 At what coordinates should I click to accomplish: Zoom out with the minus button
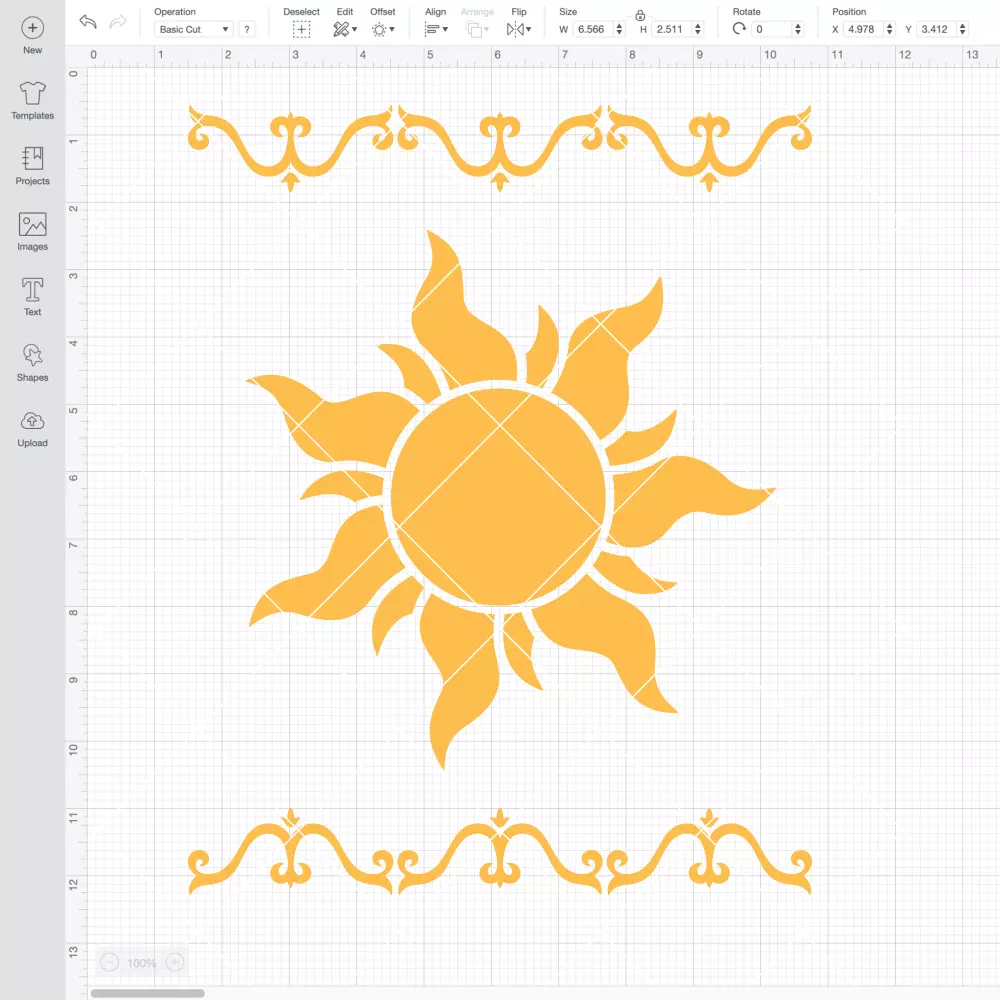(110, 962)
